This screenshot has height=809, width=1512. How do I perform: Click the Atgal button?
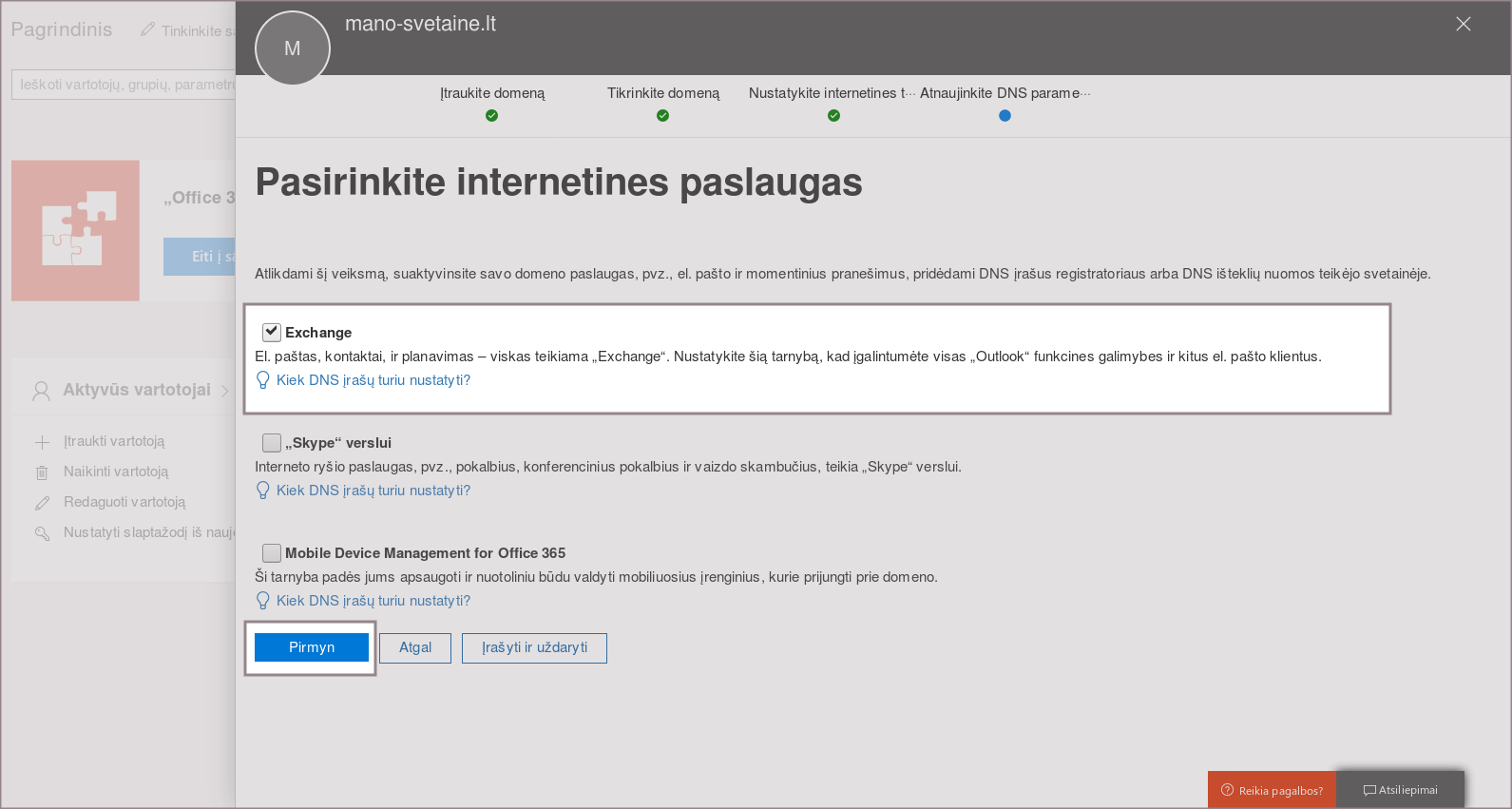(x=415, y=647)
